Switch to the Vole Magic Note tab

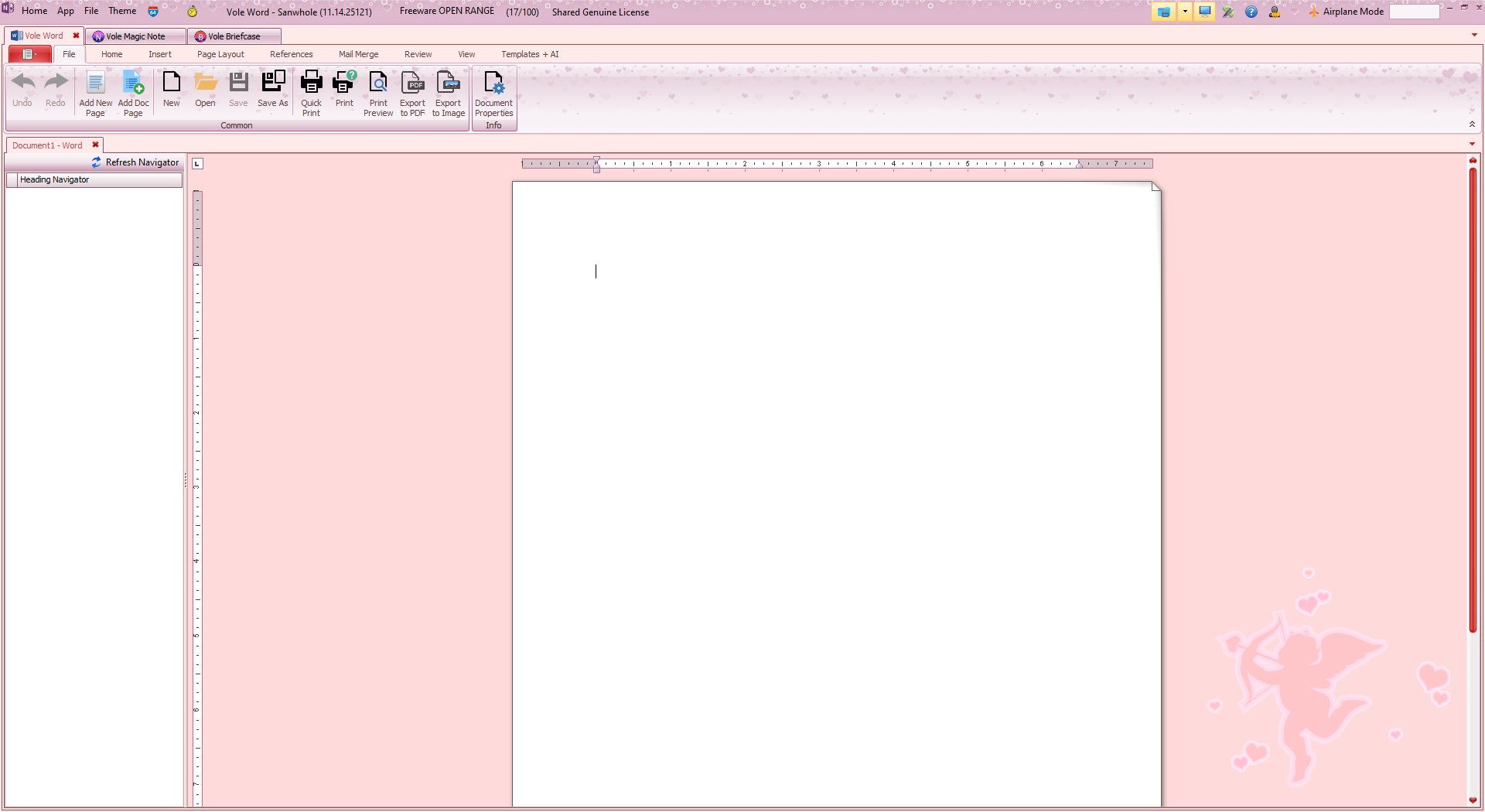135,36
